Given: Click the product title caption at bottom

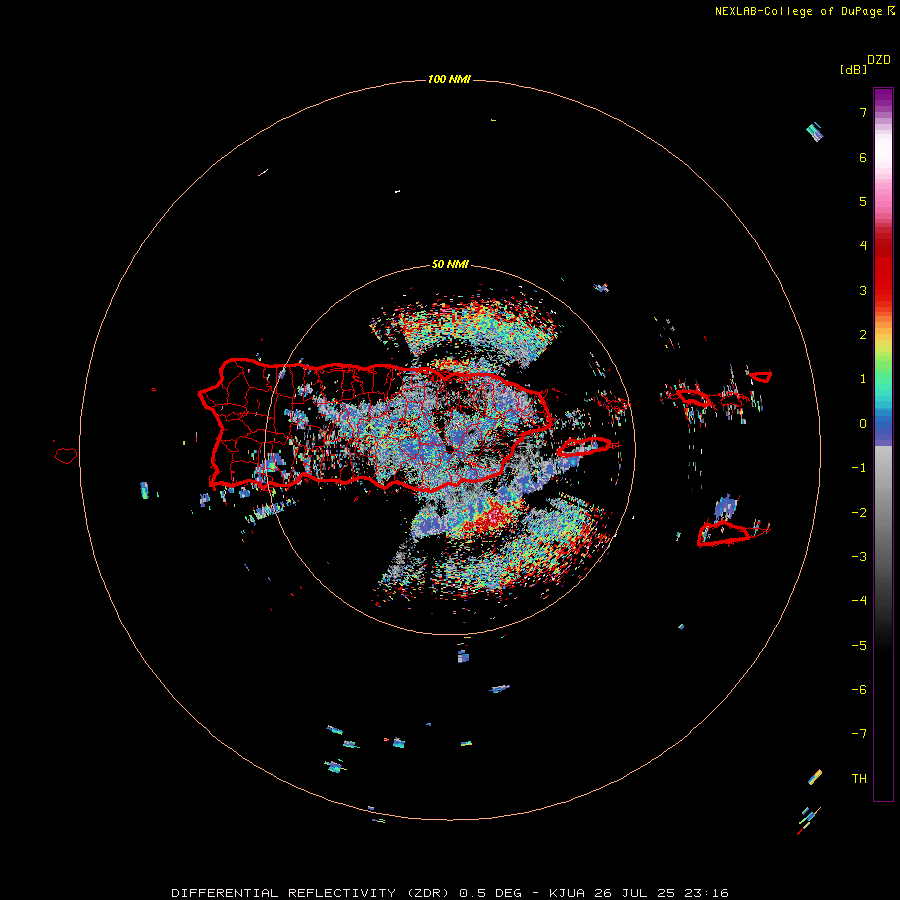Looking at the screenshot, I should (x=450, y=893).
